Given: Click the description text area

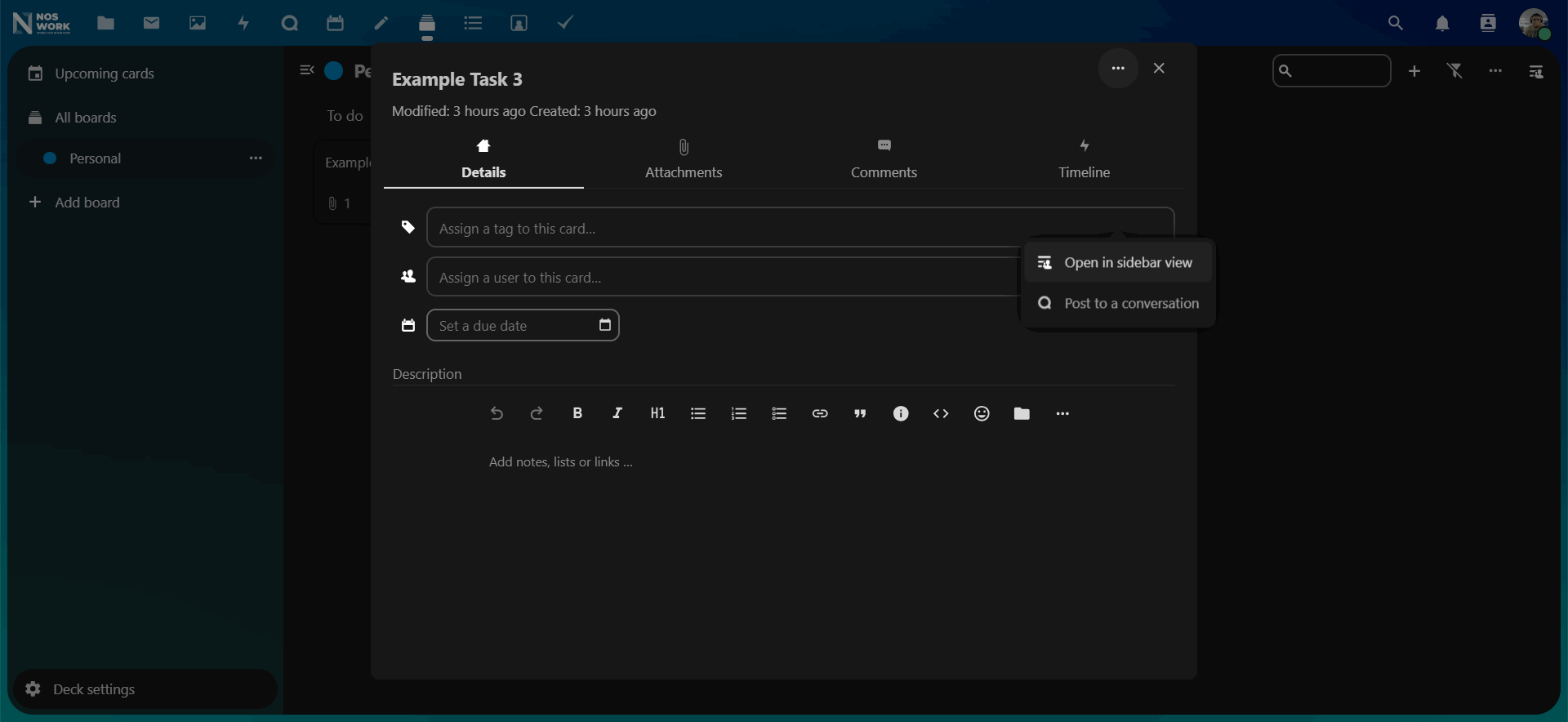Looking at the screenshot, I should [x=780, y=462].
